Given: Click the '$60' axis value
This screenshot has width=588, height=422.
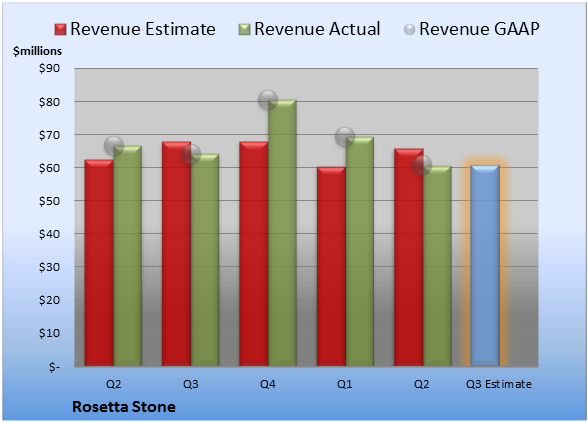Looking at the screenshot, I should (x=50, y=168).
